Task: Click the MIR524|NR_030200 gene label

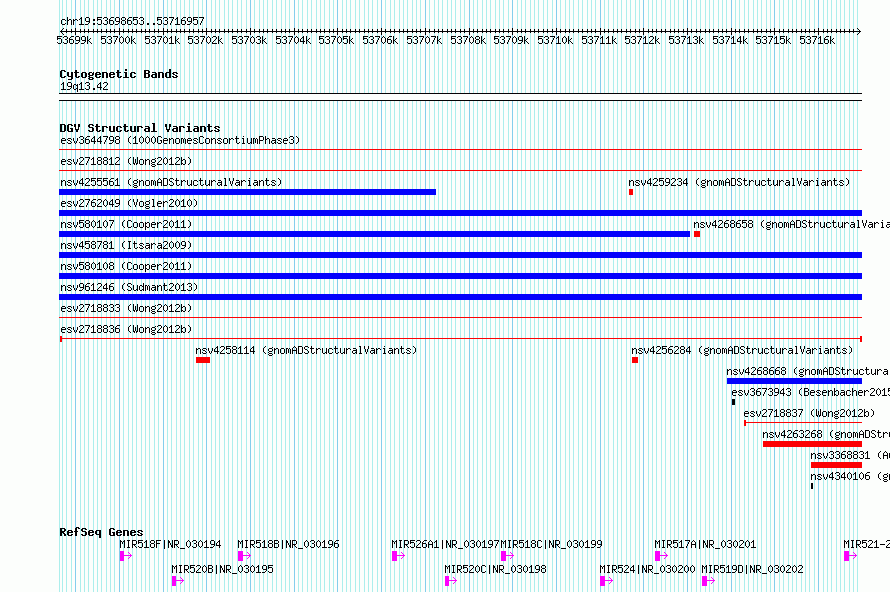Action: click(648, 569)
